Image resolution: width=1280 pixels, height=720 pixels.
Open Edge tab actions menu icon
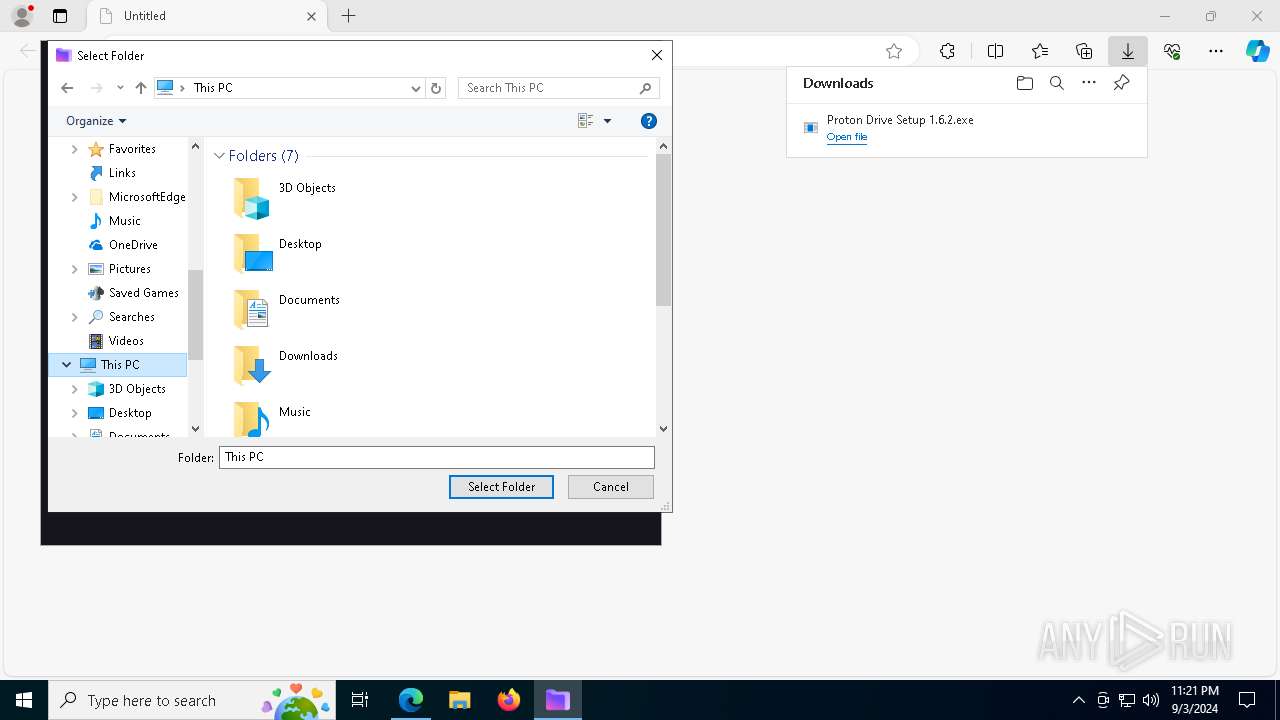(60, 16)
